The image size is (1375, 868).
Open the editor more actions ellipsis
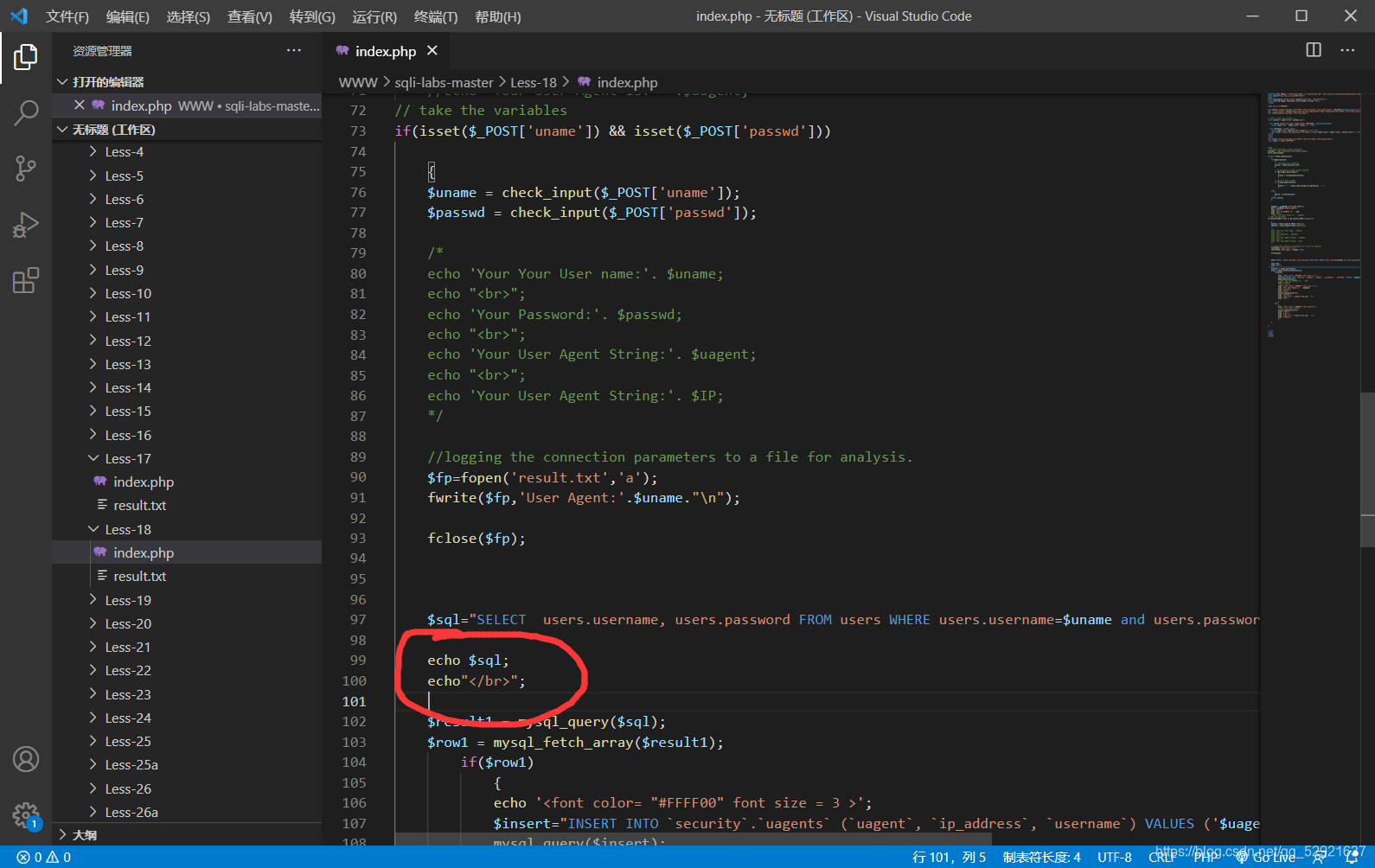coord(1347,50)
